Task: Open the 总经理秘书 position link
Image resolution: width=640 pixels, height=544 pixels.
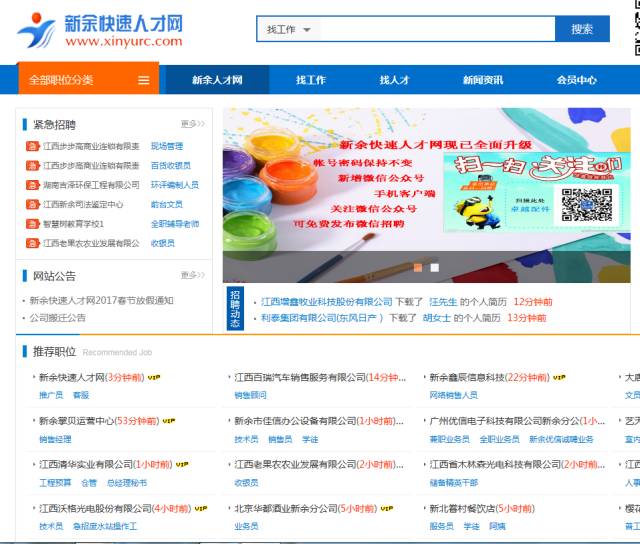Action: pyautogui.click(x=127, y=483)
